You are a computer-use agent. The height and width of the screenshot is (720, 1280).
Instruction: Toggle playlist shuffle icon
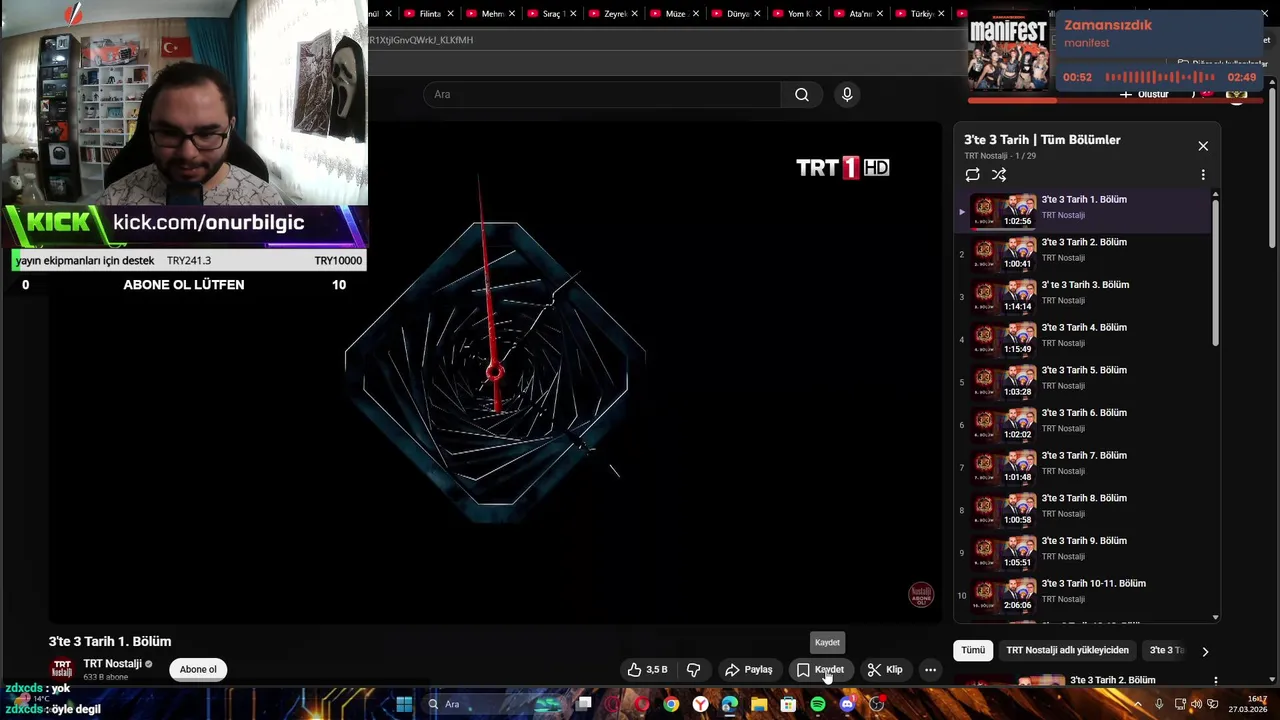point(999,175)
